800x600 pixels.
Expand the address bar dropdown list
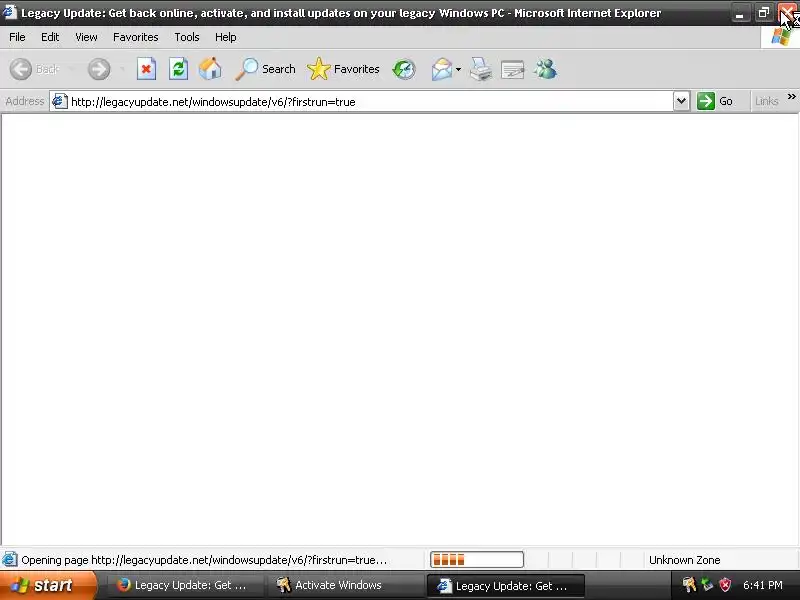click(x=682, y=101)
